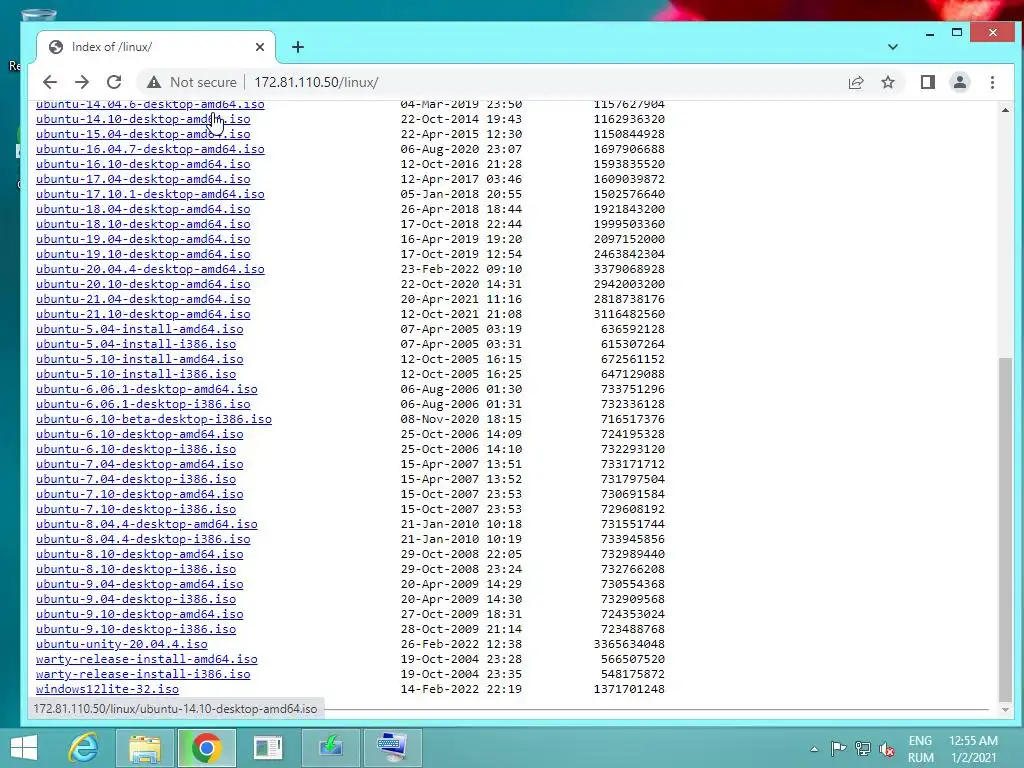Click Chrome icon in taskbar
Viewport: 1024px width, 768px height.
206,748
